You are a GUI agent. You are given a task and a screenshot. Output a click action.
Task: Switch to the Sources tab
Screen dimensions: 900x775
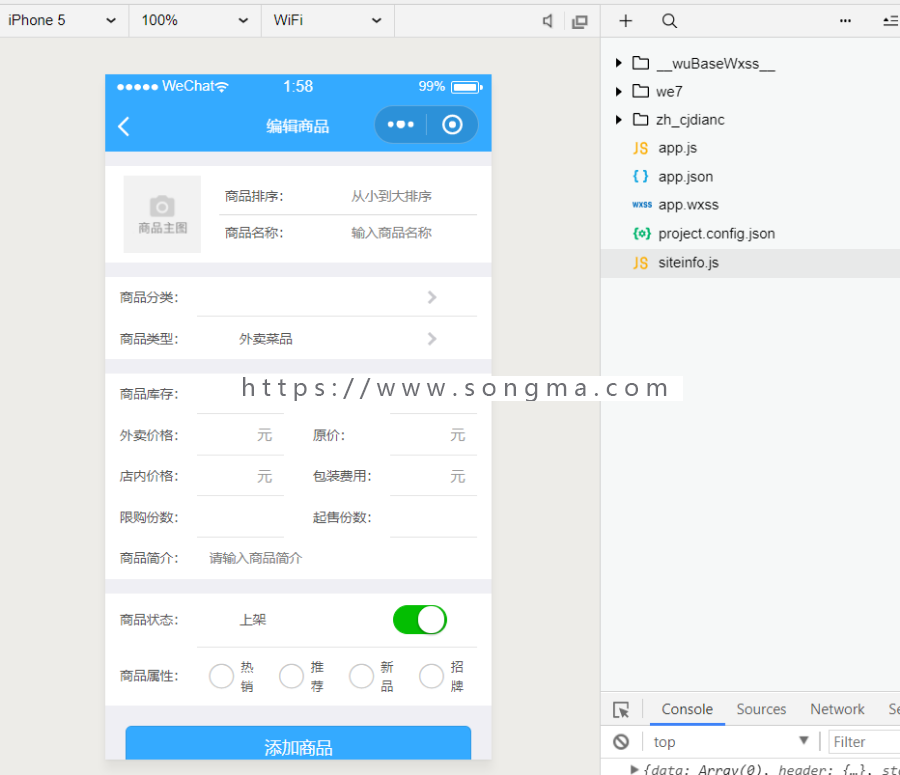(x=761, y=710)
